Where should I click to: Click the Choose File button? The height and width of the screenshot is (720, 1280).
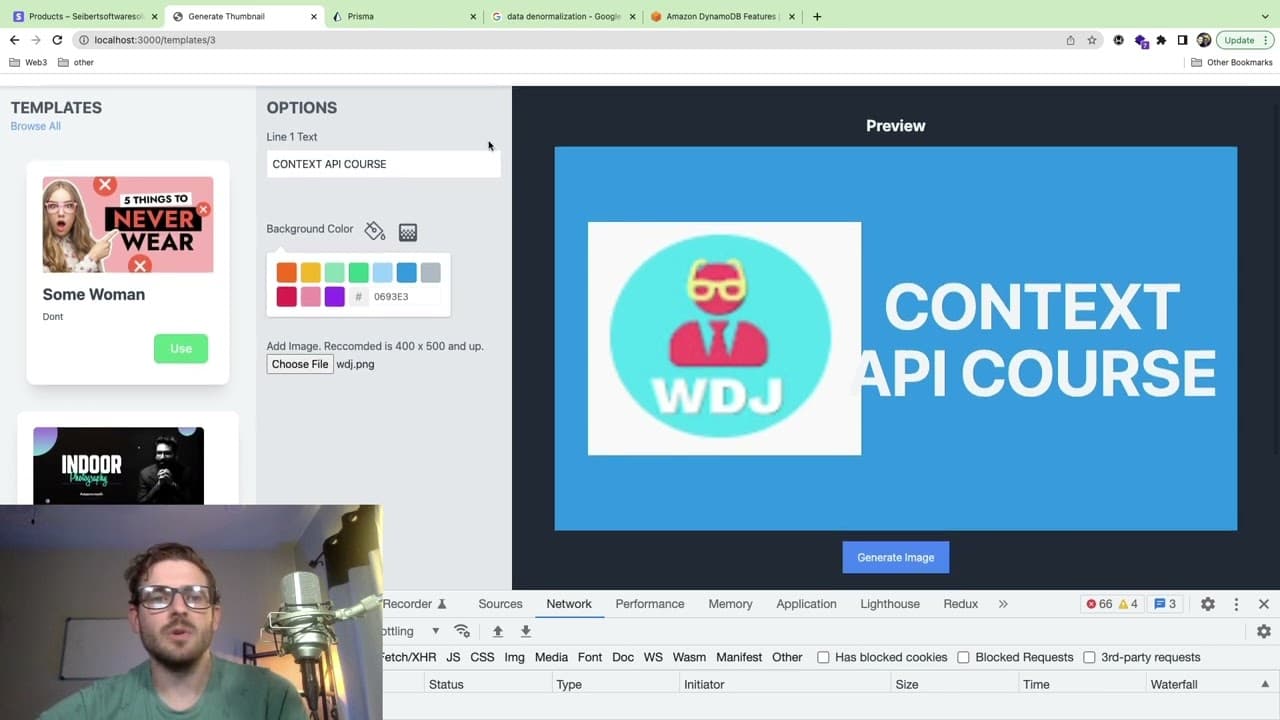[300, 364]
